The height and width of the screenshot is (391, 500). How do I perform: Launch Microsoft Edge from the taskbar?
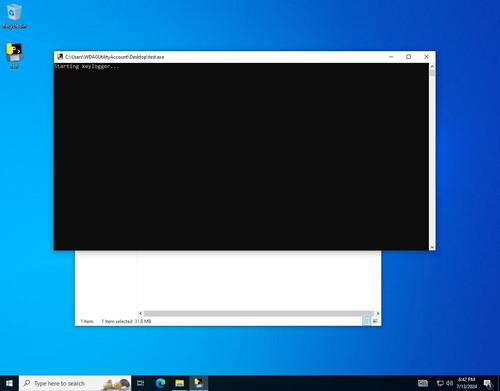click(160, 383)
